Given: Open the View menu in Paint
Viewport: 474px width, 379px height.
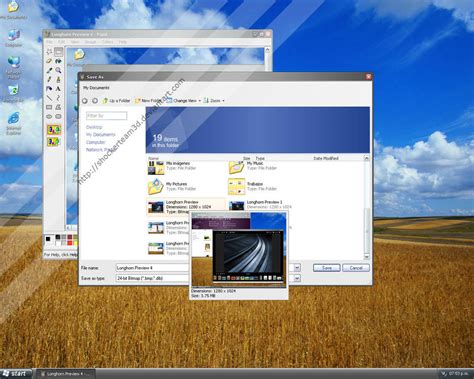Looking at the screenshot, I should [x=75, y=42].
